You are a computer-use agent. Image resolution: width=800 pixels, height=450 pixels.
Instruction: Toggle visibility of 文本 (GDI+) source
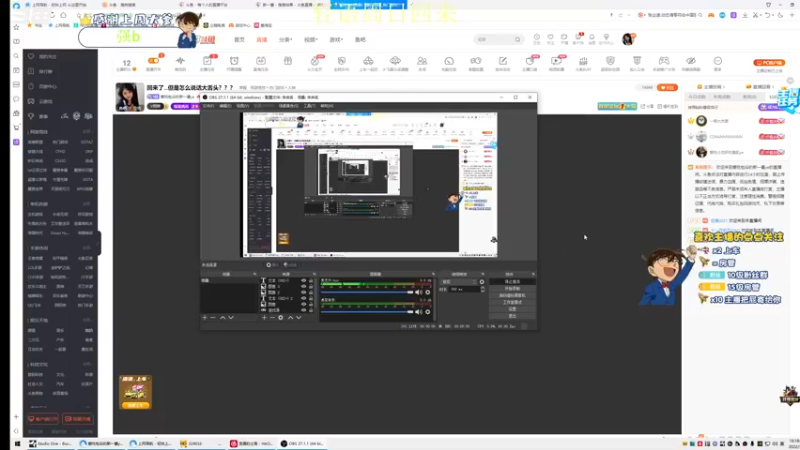(304, 281)
